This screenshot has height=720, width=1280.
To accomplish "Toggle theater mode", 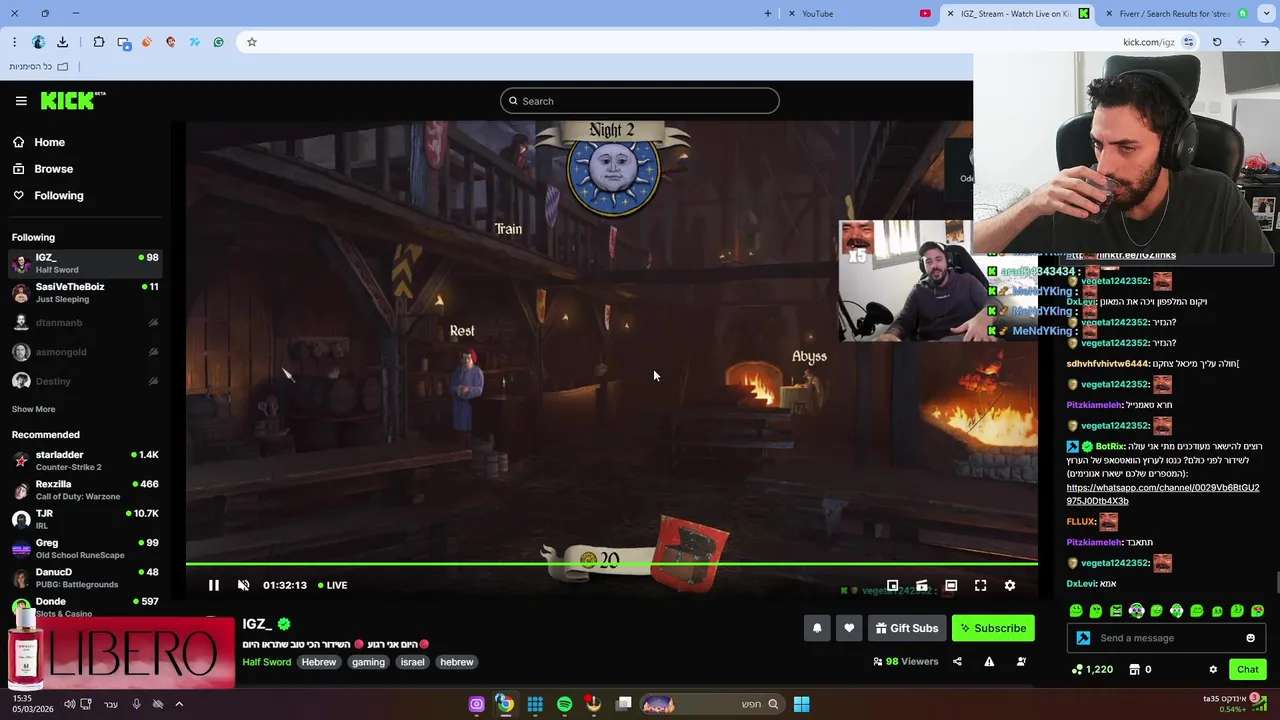I will [x=951, y=585].
